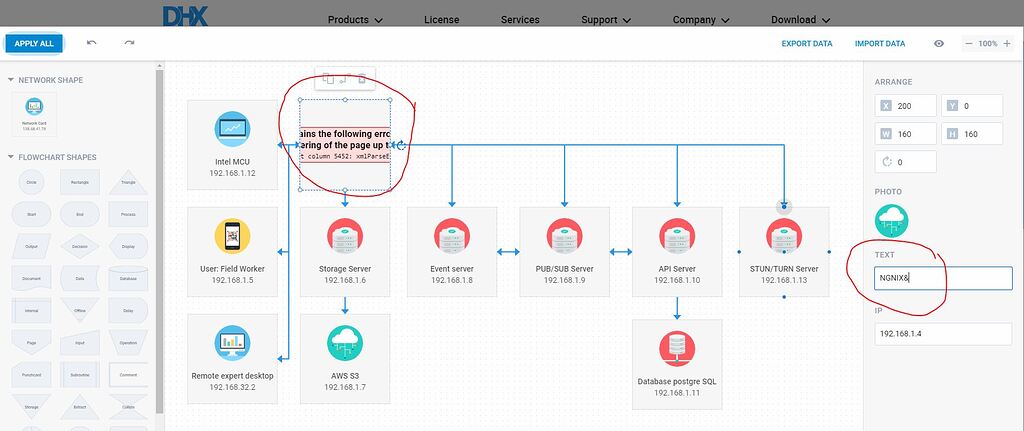Collapse the Network Shape section
1024x431 pixels.
[x=11, y=80]
